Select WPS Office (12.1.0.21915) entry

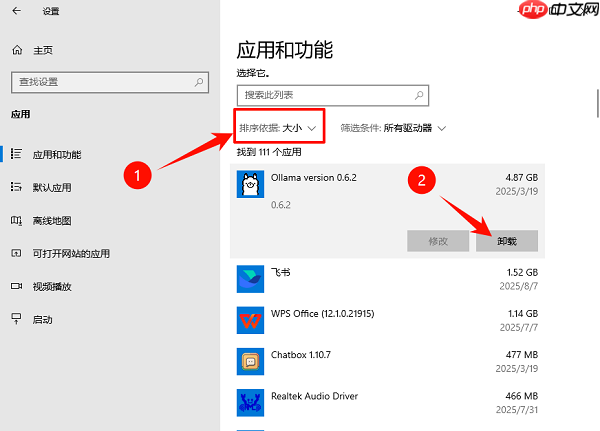click(323, 313)
